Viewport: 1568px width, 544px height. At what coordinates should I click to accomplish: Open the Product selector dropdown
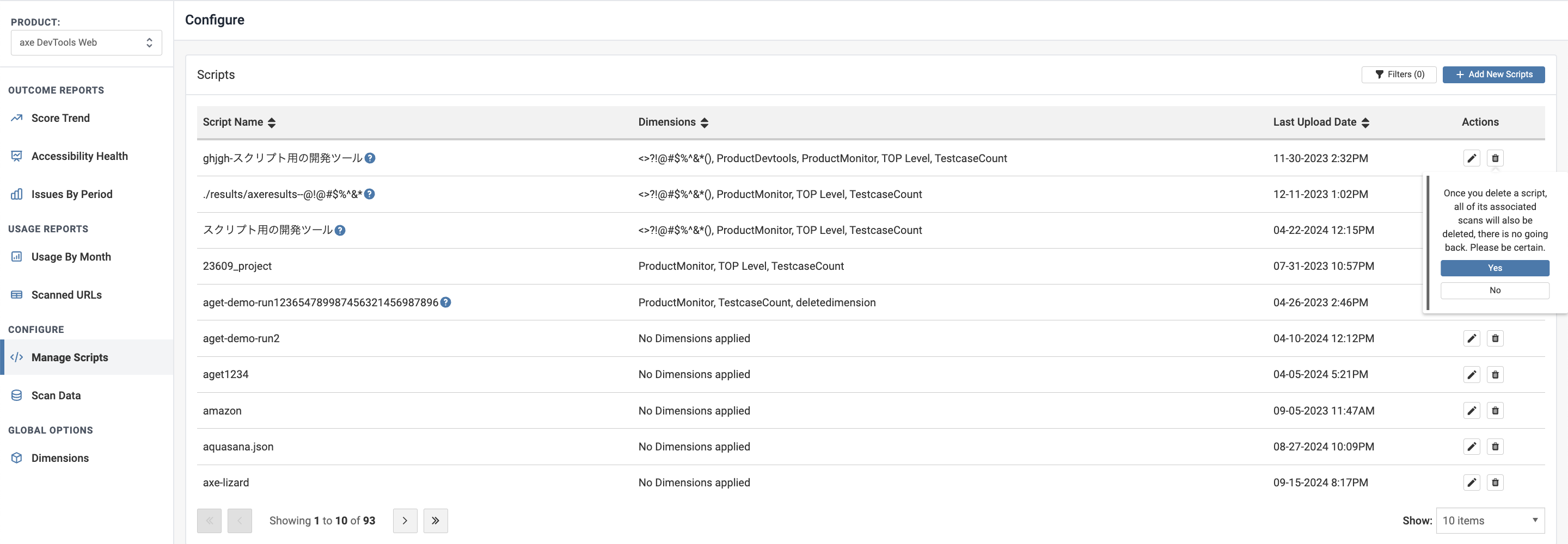point(87,42)
